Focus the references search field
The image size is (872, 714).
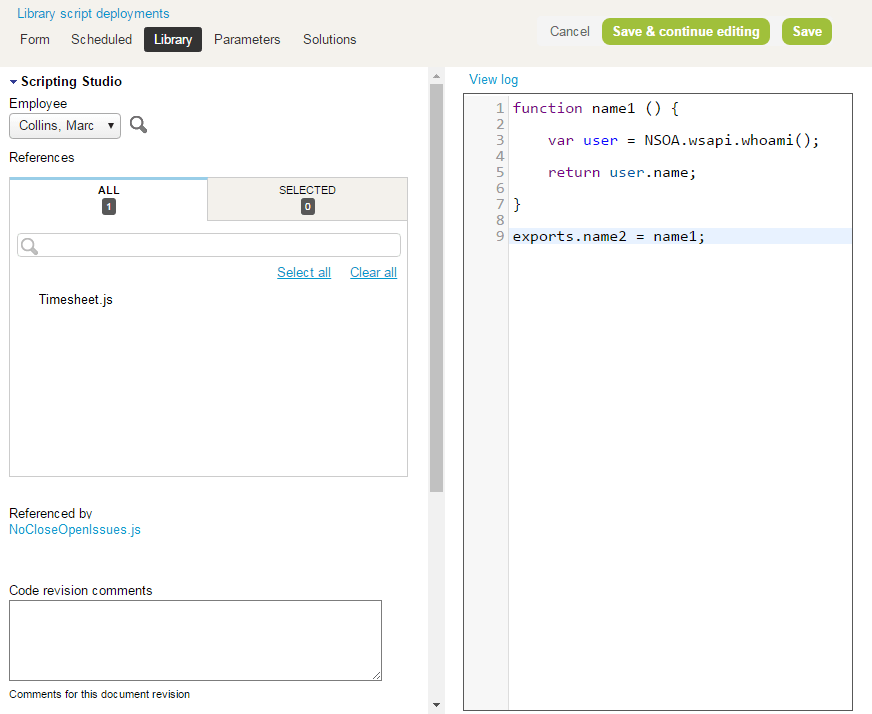point(209,245)
